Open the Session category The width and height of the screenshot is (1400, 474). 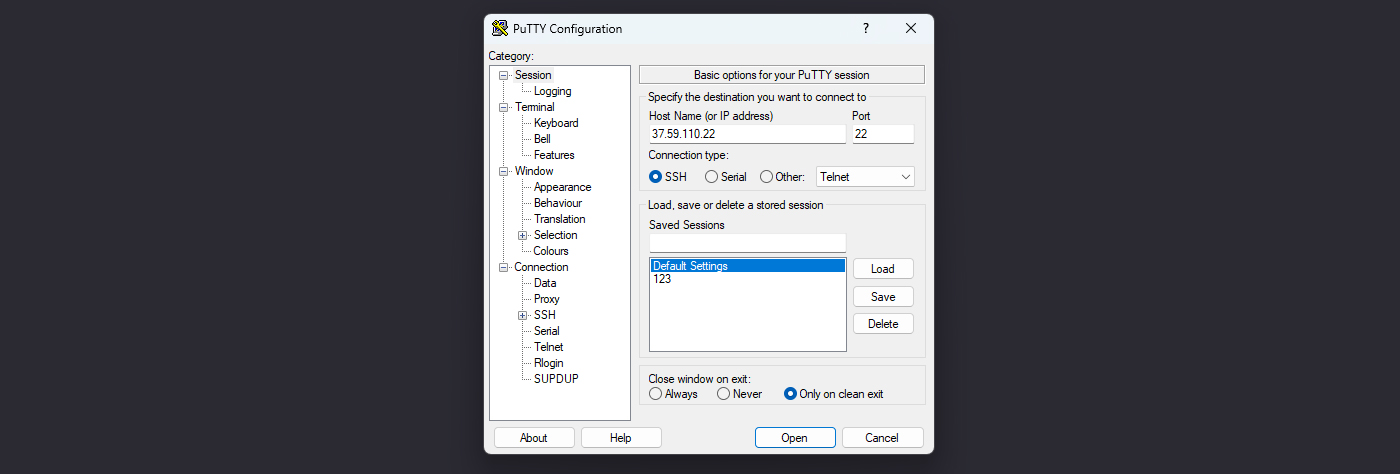533,75
